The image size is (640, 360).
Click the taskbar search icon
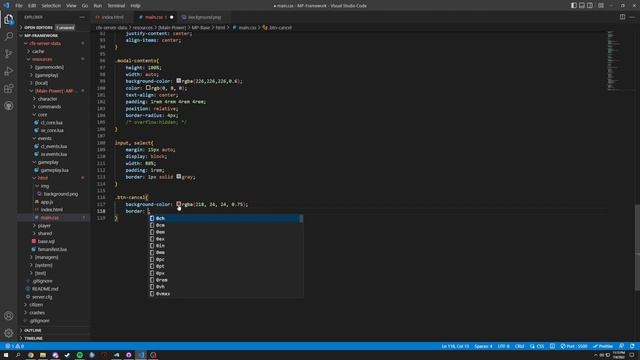pyautogui.click(x=18, y=355)
